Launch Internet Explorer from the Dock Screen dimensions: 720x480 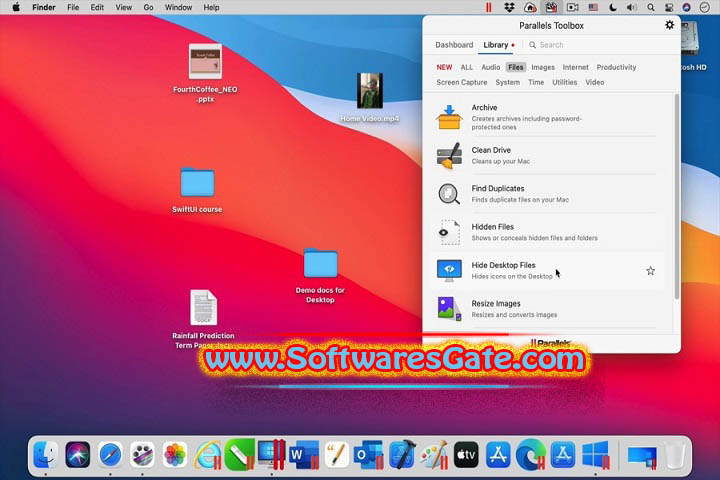pos(207,455)
